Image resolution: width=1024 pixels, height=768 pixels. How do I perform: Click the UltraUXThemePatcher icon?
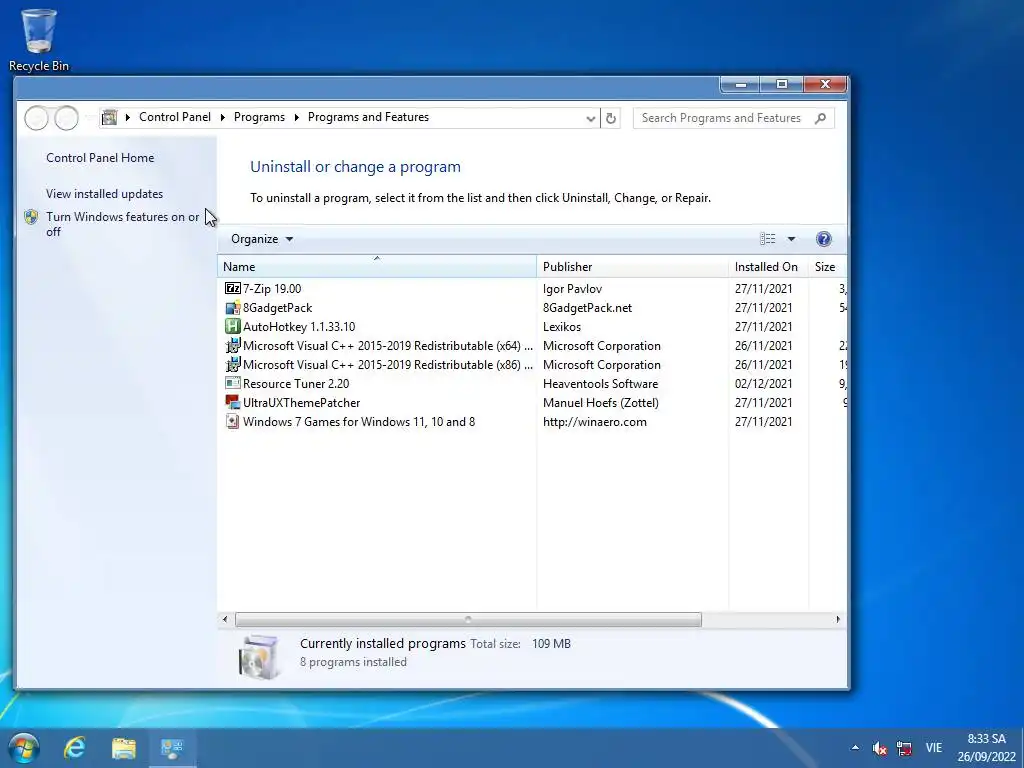pyautogui.click(x=232, y=402)
